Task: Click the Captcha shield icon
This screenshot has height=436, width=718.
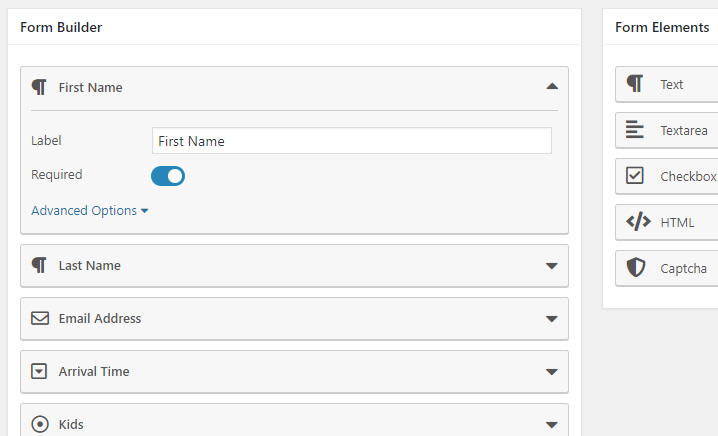Action: point(636,268)
